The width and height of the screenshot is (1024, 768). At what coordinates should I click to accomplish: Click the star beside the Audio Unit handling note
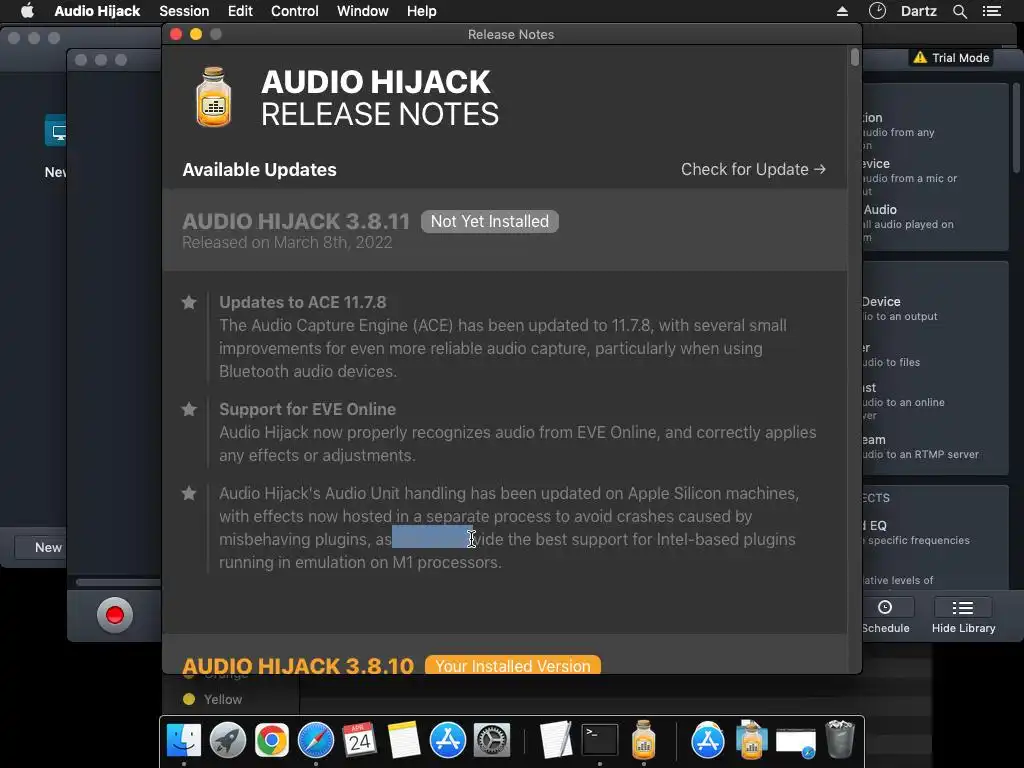189,493
